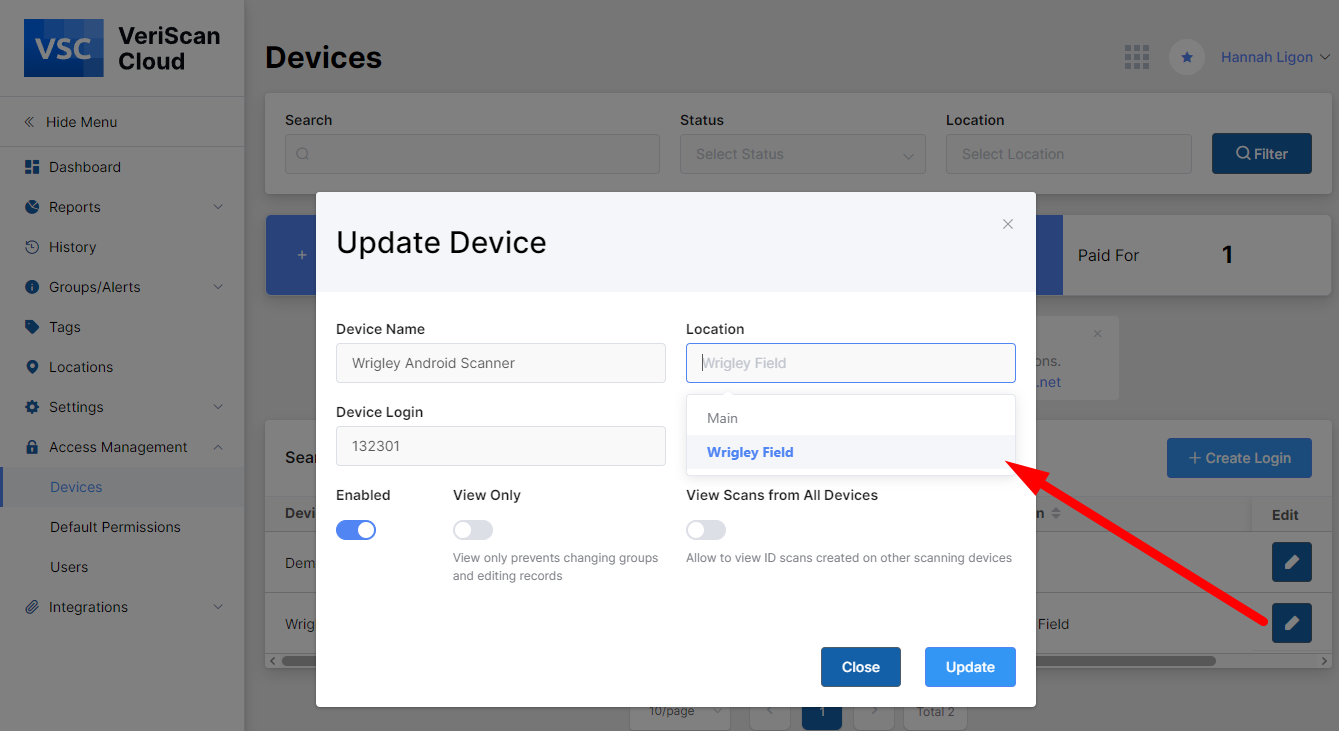Viewport: 1339px width, 731px height.
Task: Expand the Integrations submenu chevron
Action: pyautogui.click(x=218, y=607)
